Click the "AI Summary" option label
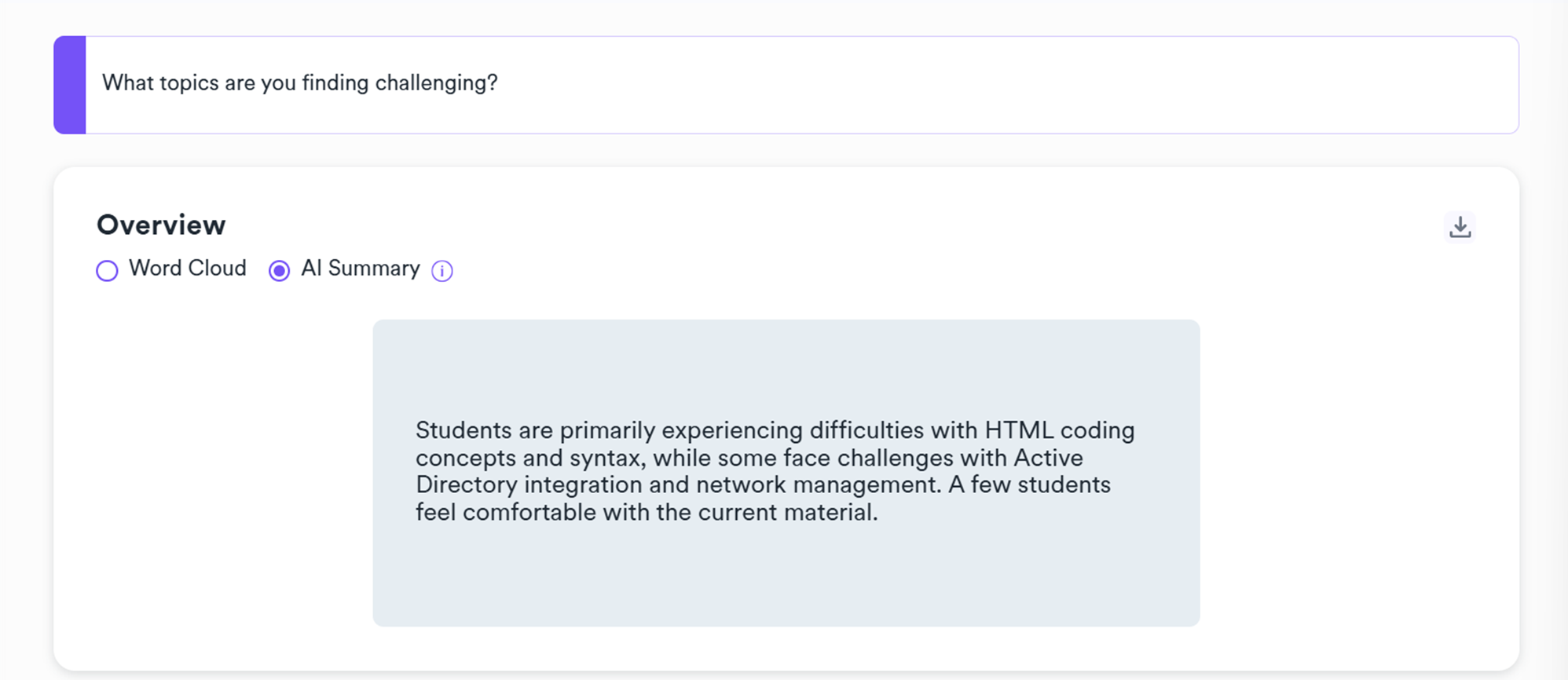 (360, 269)
